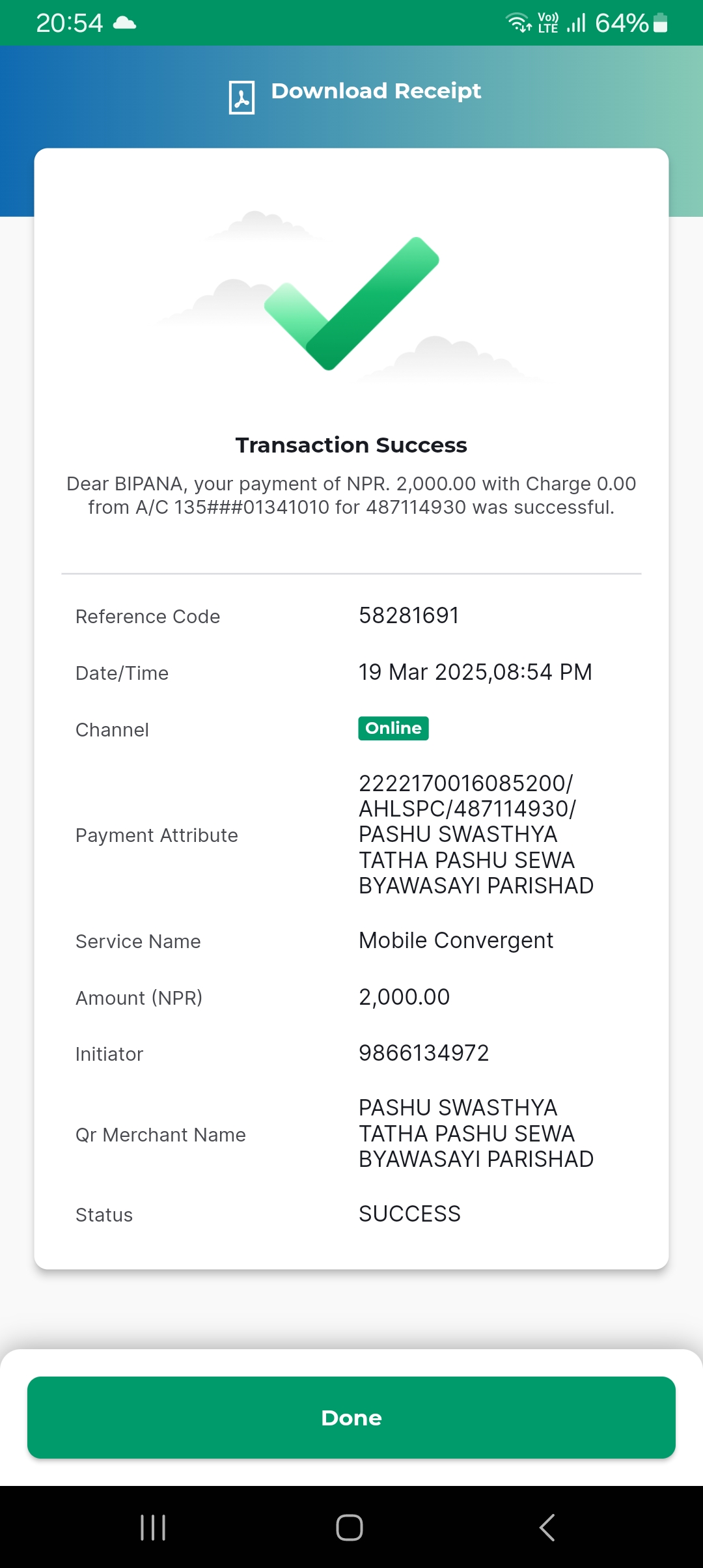Tap the Transaction Success heading
Screen dimensions: 703x1568
[x=351, y=445]
